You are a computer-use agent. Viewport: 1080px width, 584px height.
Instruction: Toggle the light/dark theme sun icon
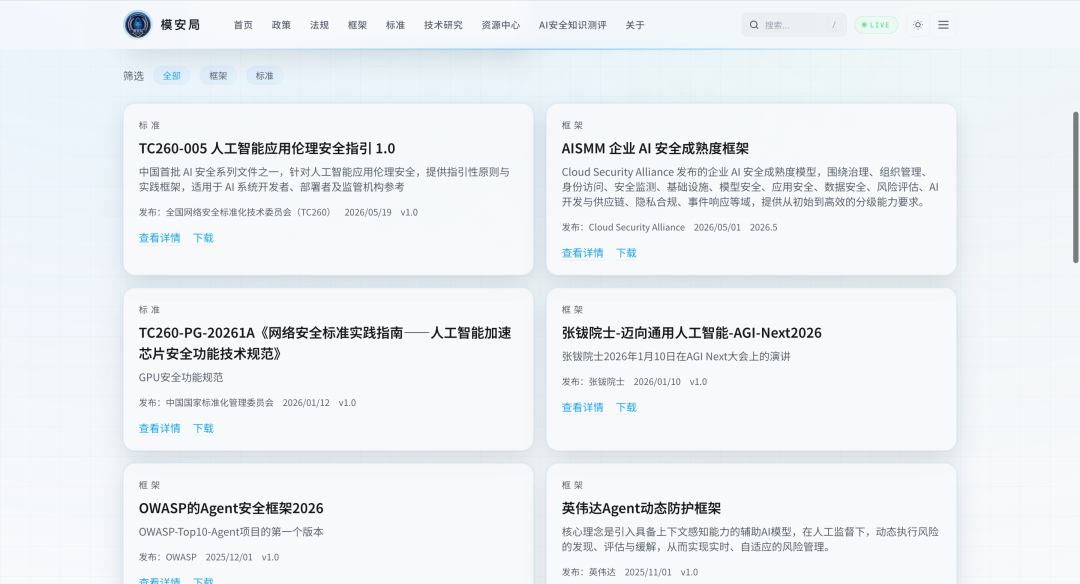pos(917,25)
